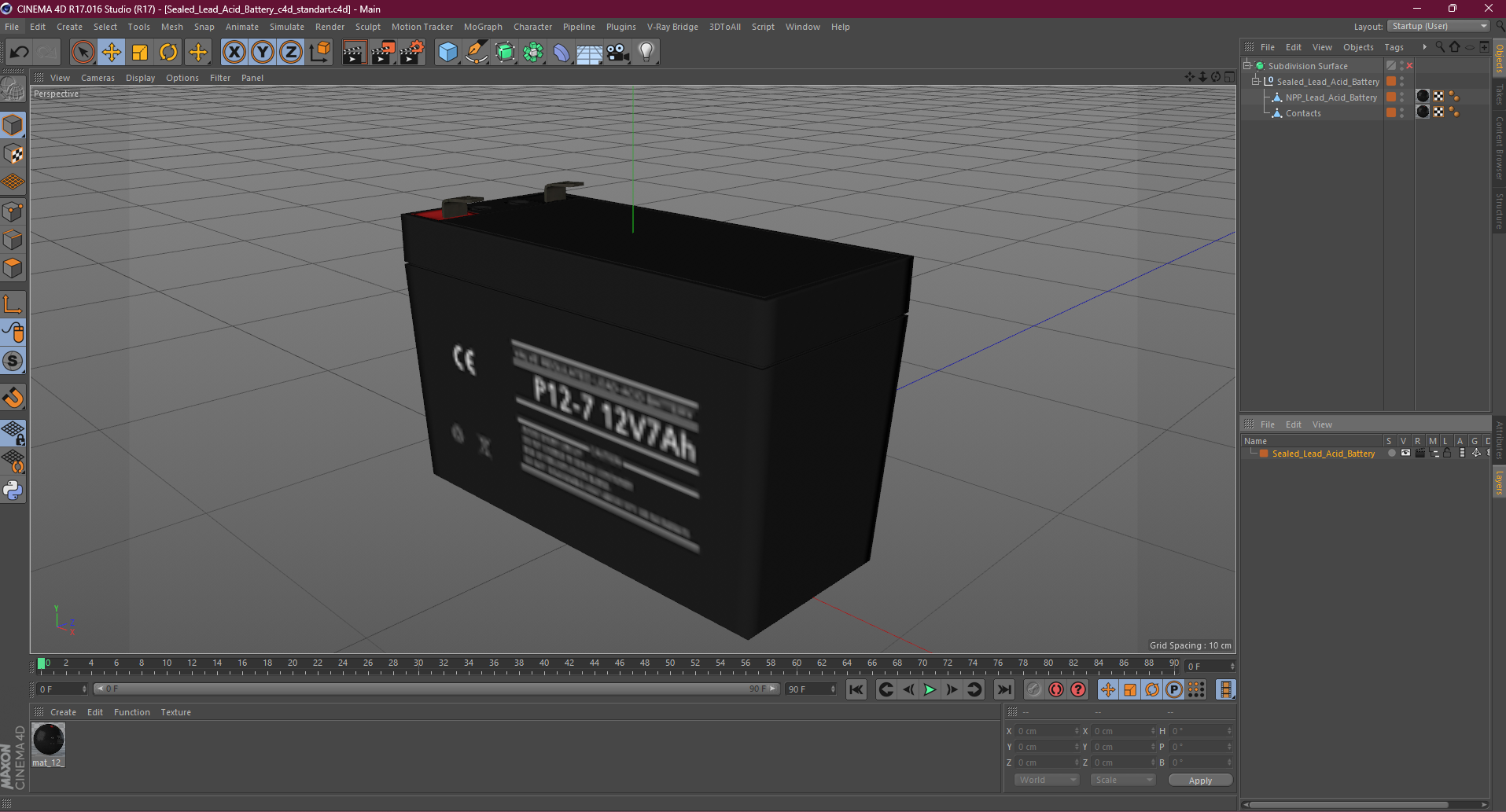The image size is (1506, 812).
Task: Toggle layer visible-in-editor for Sealed_Lead_Acid_Battery
Action: tap(1405, 454)
